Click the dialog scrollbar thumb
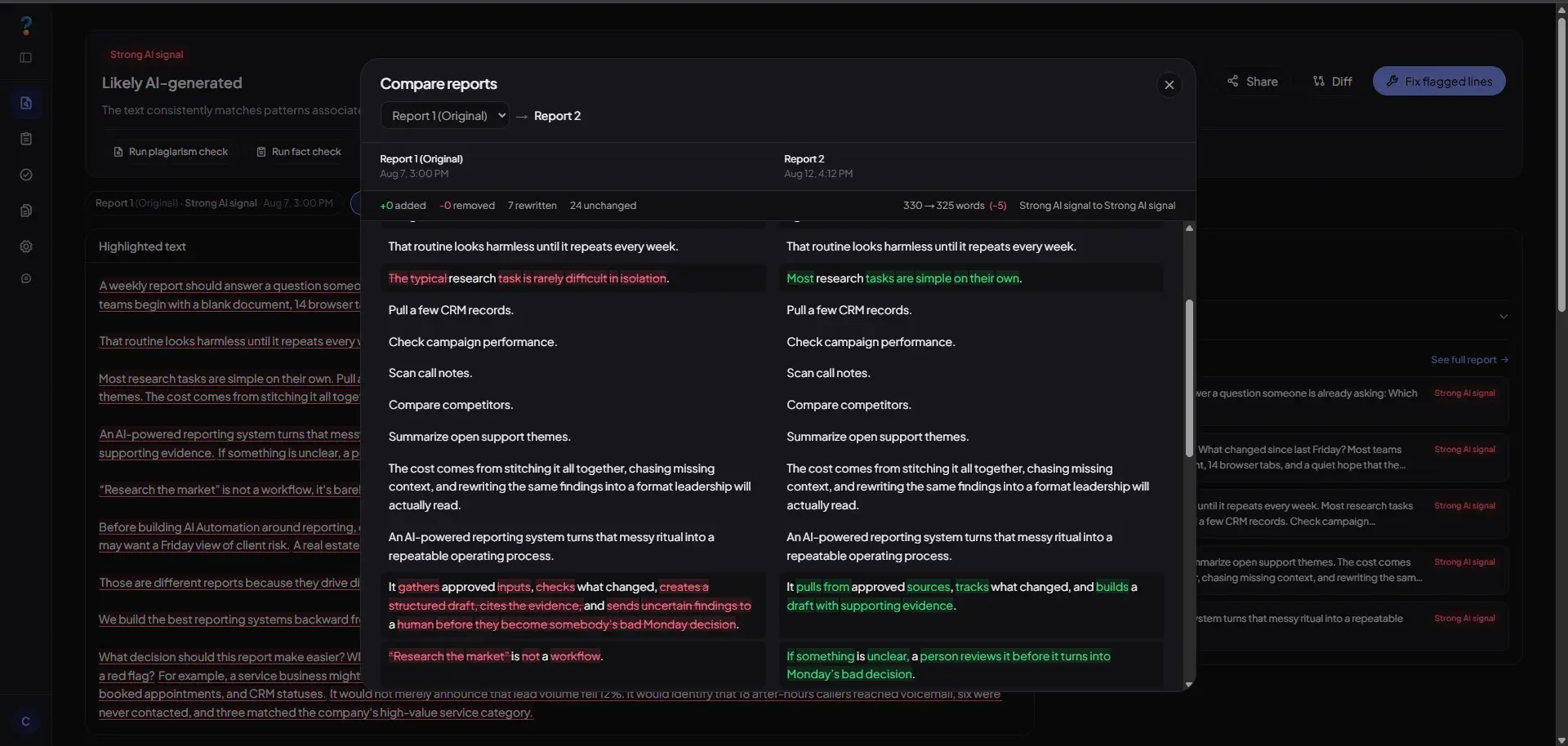This screenshot has height=746, width=1568. tap(1189, 378)
